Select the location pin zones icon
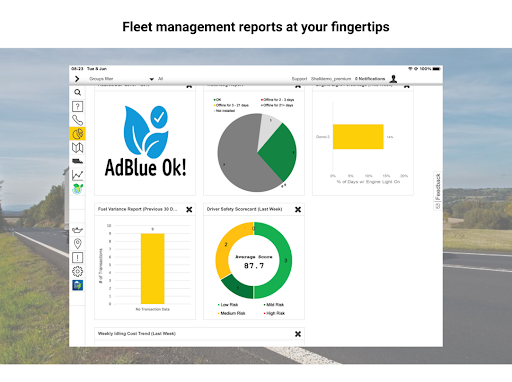 pyautogui.click(x=77, y=244)
